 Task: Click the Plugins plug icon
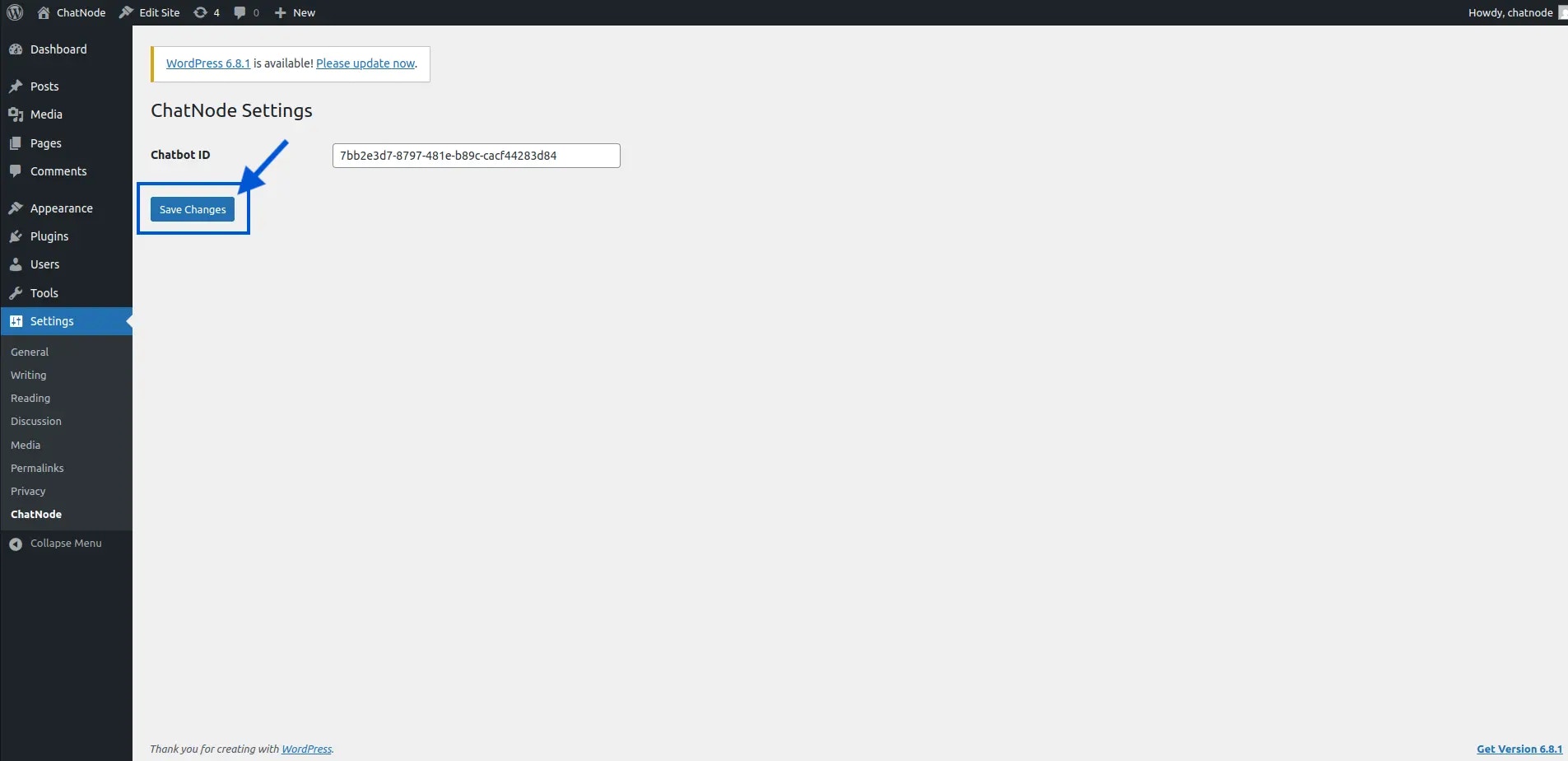pos(16,236)
